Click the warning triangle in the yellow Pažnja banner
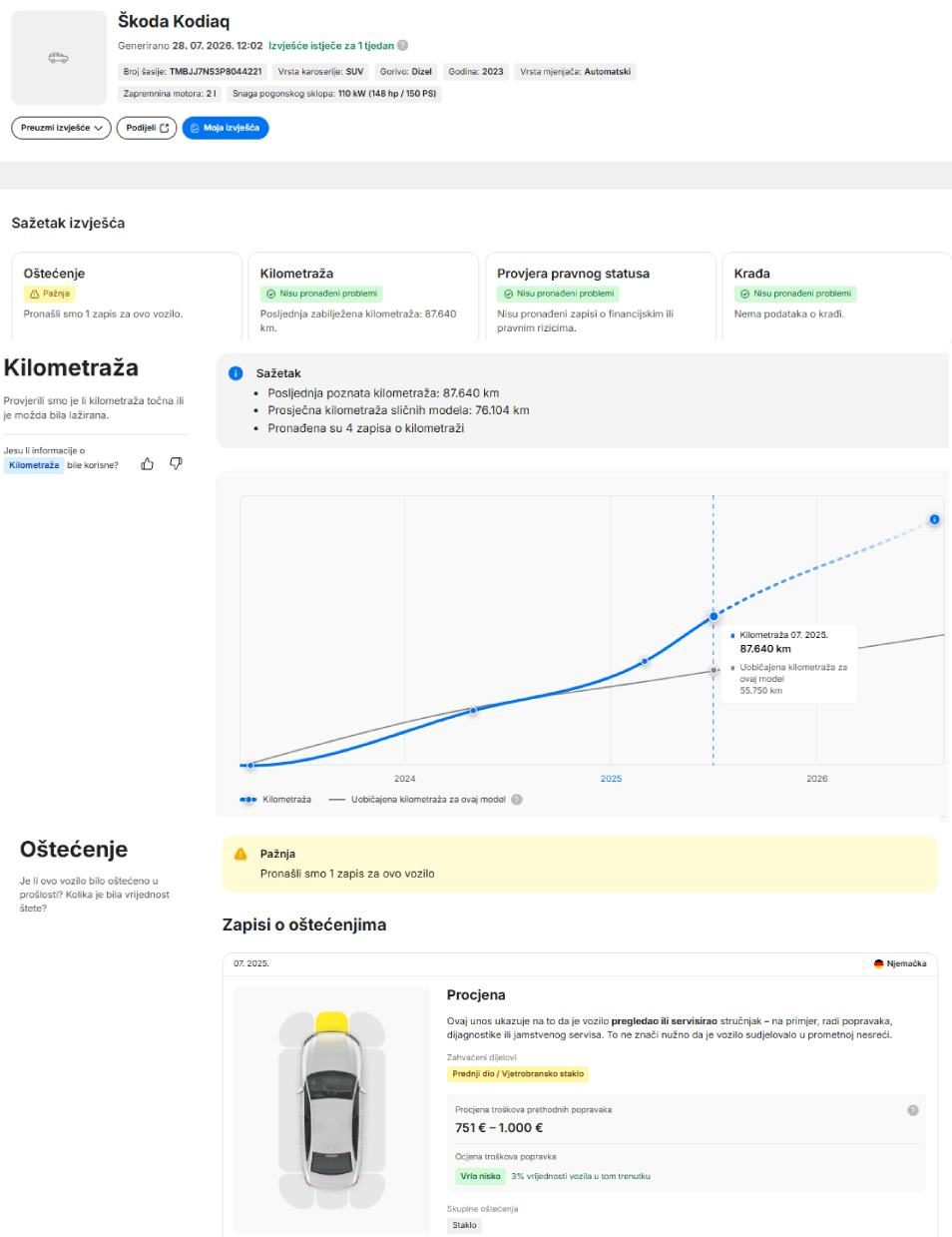The height and width of the screenshot is (1237, 952). coord(240,854)
